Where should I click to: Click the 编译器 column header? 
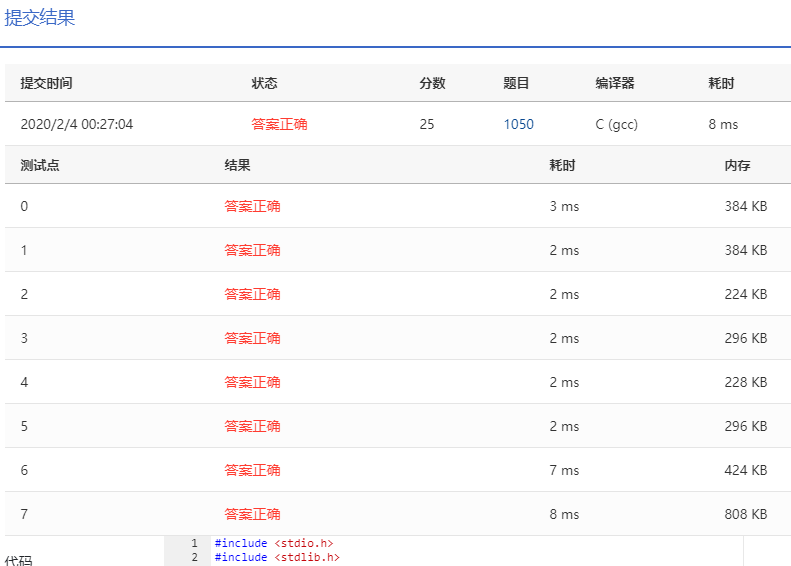click(615, 83)
